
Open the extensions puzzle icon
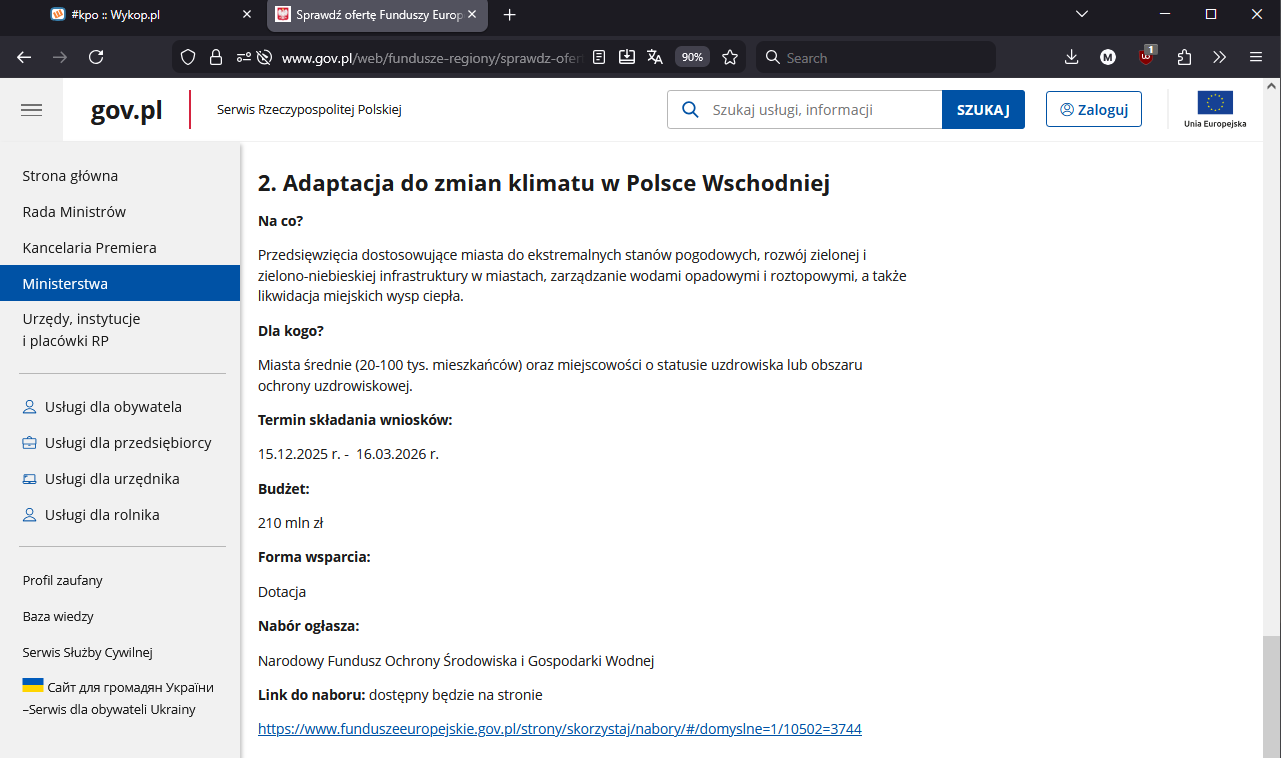[x=1184, y=57]
